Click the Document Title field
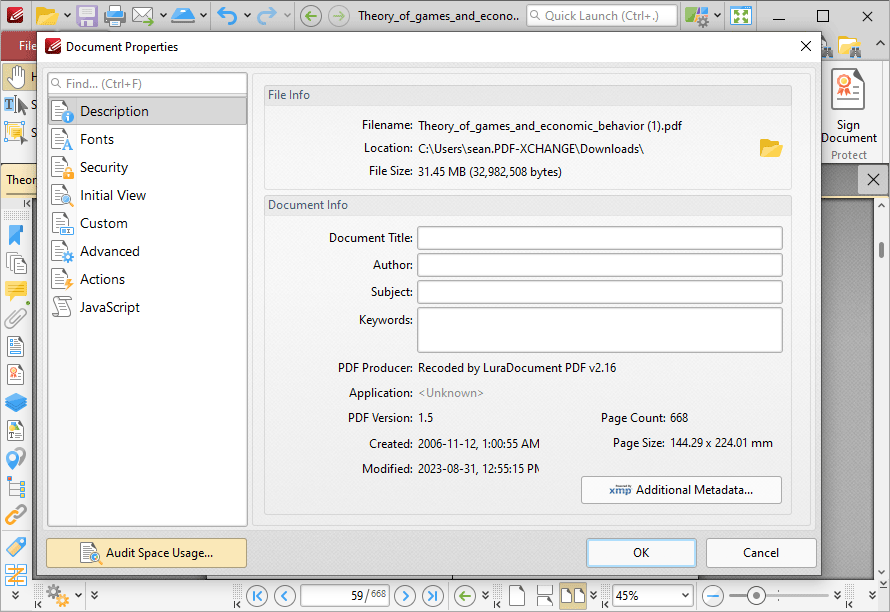Image resolution: width=890 pixels, height=612 pixels. [x=600, y=238]
